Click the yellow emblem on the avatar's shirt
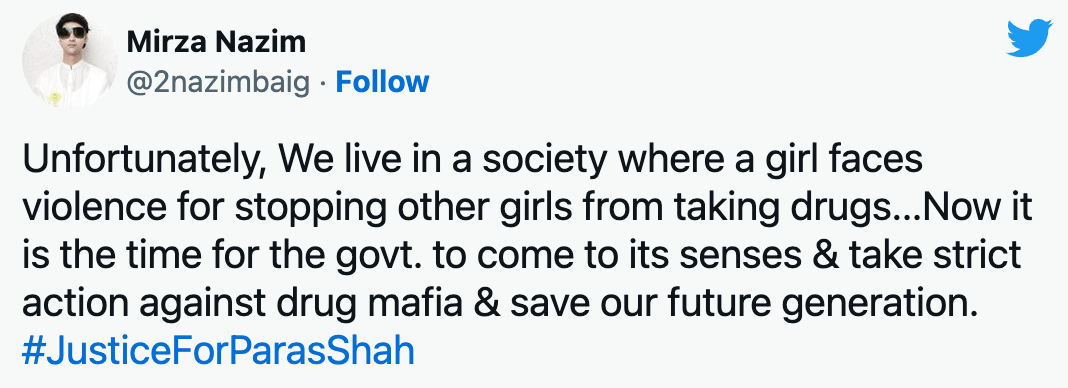 click(55, 97)
